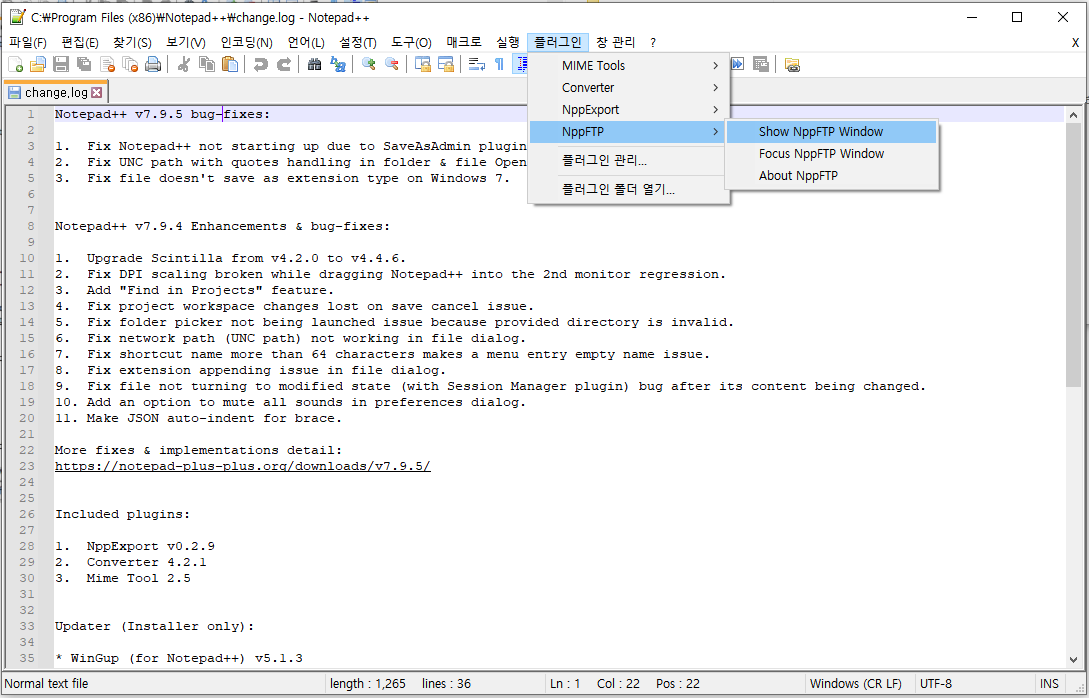Close the open 플러그인 menu
This screenshot has width=1089, height=698.
click(x=558, y=42)
